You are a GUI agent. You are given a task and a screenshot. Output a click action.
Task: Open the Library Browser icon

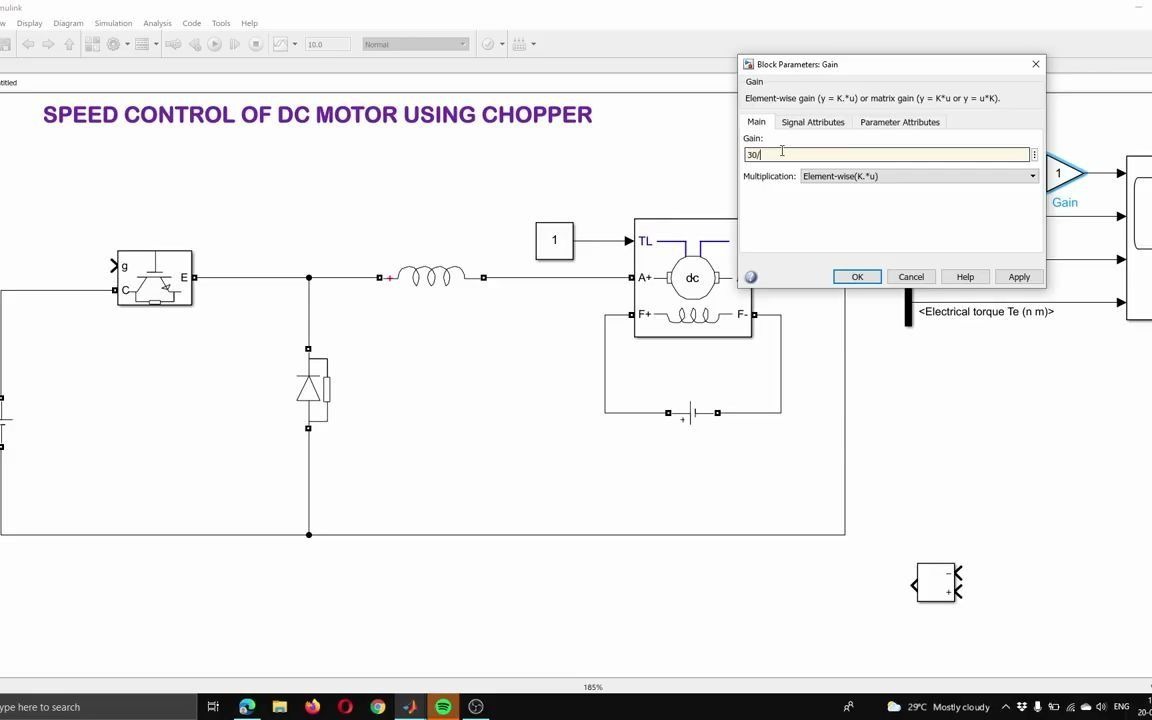92,44
